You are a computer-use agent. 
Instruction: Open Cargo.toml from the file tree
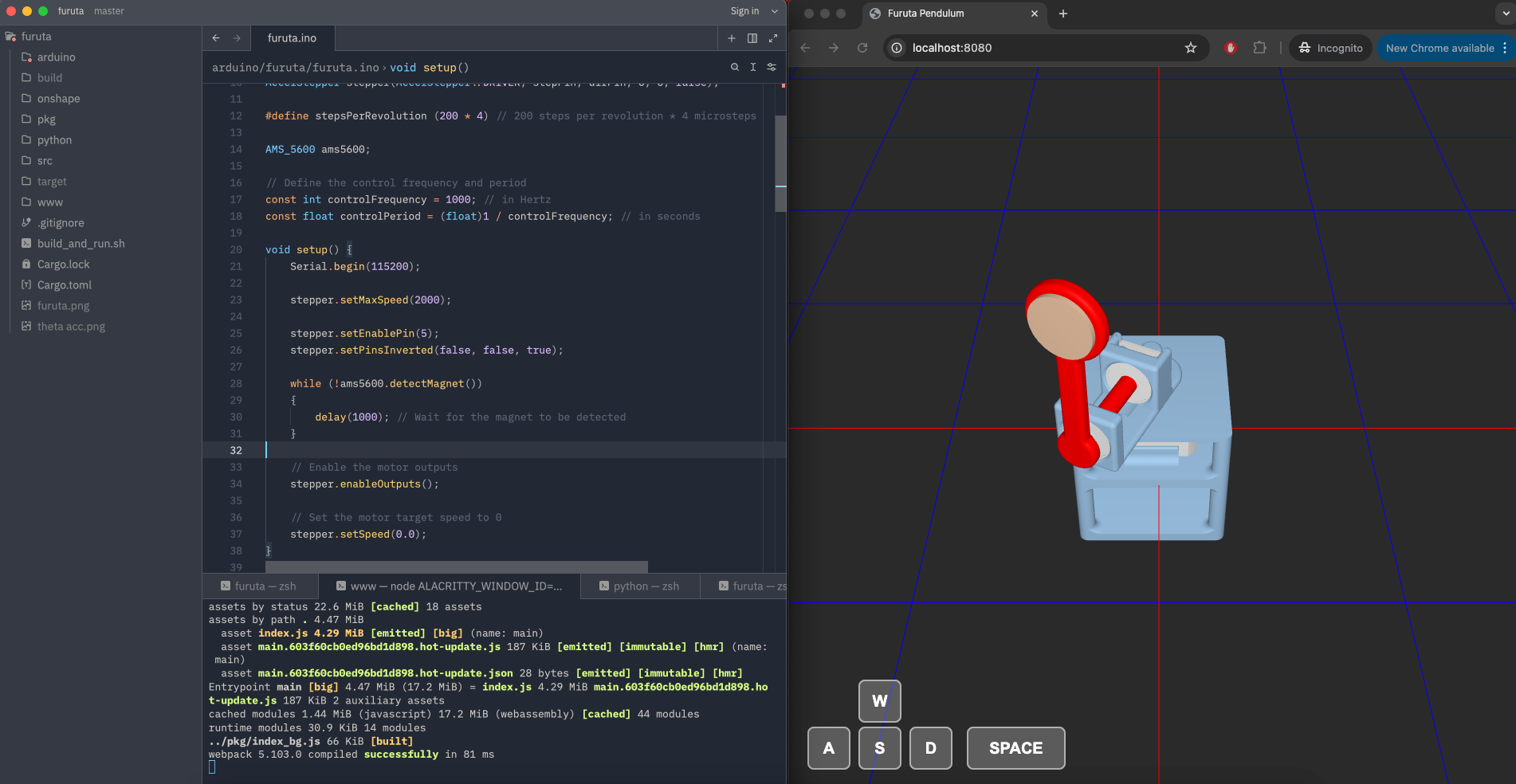click(64, 285)
